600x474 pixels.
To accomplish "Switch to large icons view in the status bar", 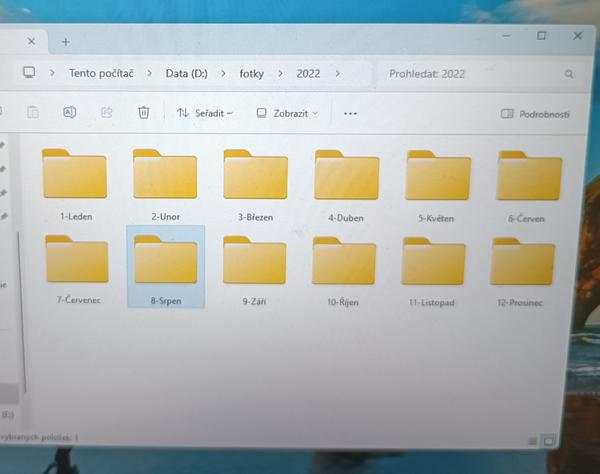I will coord(548,440).
